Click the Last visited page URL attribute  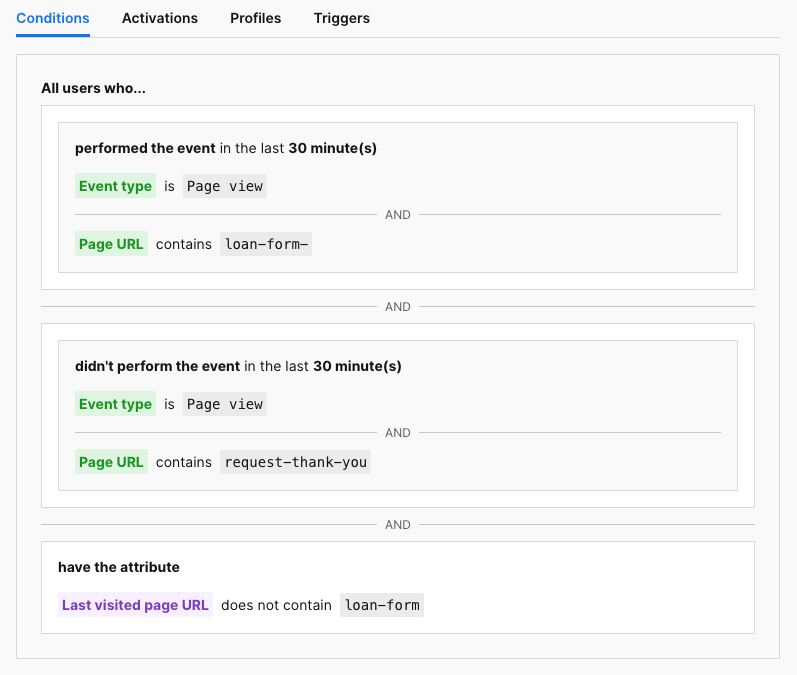pyautogui.click(x=135, y=605)
